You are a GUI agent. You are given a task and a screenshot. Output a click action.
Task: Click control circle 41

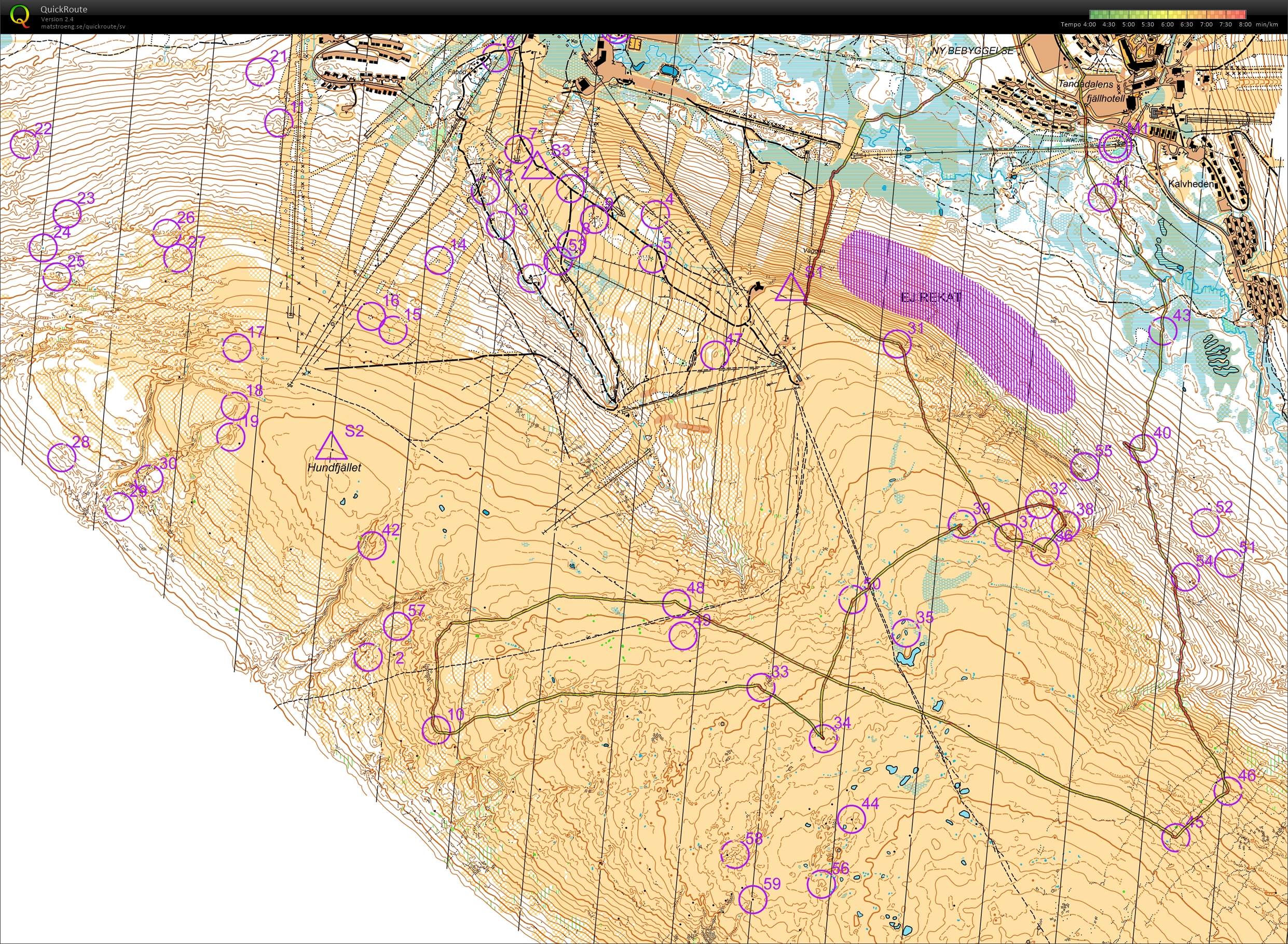tap(1102, 198)
